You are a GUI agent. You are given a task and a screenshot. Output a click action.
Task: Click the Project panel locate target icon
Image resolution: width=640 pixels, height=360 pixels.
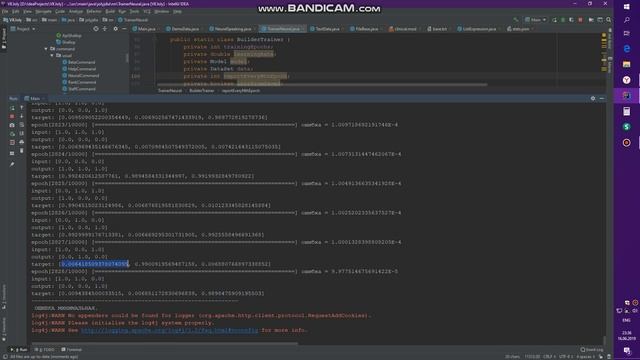[x=96, y=29]
